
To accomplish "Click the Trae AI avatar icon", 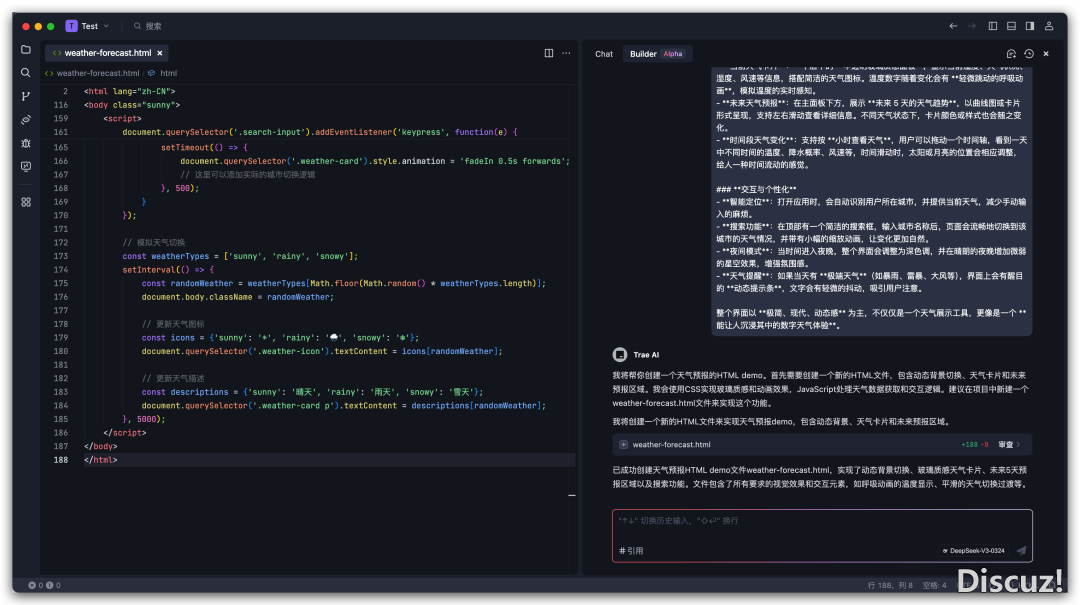I will click(x=620, y=355).
